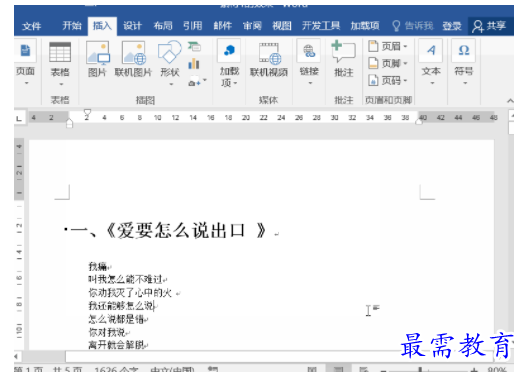
Task: Open the 文件 file tab
Action: pyautogui.click(x=32, y=26)
